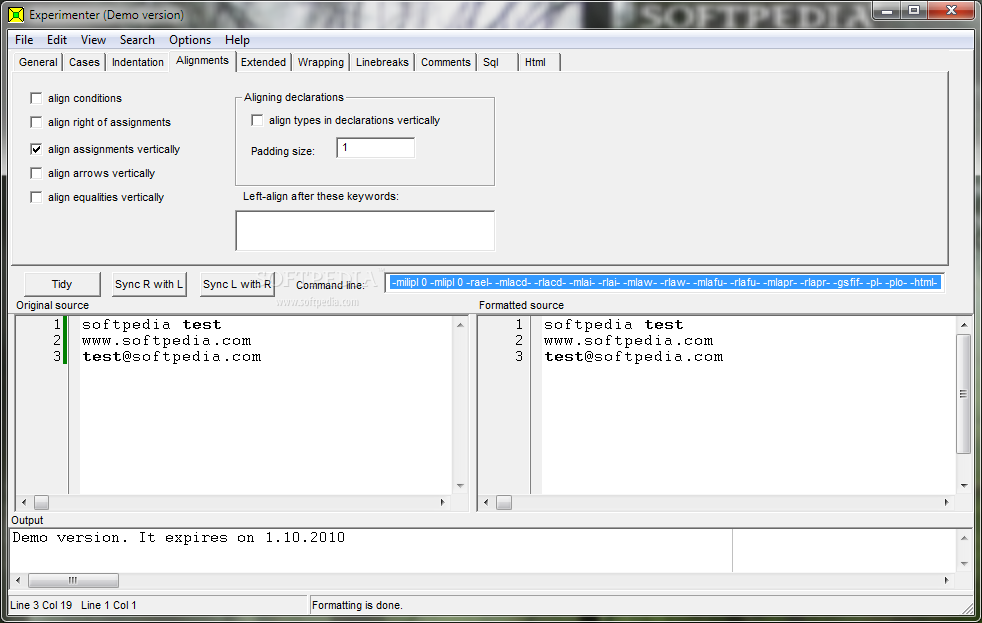This screenshot has height=623, width=982.
Task: Click the Line 3 Col 19 status entry
Action: pos(41,605)
